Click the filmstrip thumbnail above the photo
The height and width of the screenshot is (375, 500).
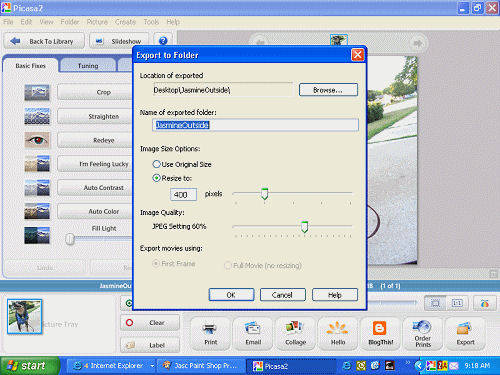click(x=339, y=40)
